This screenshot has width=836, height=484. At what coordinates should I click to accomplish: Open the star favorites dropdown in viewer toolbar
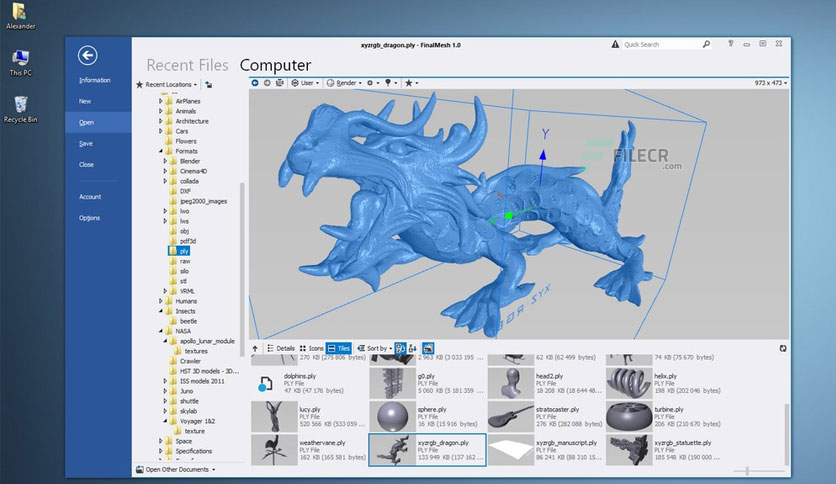click(411, 83)
